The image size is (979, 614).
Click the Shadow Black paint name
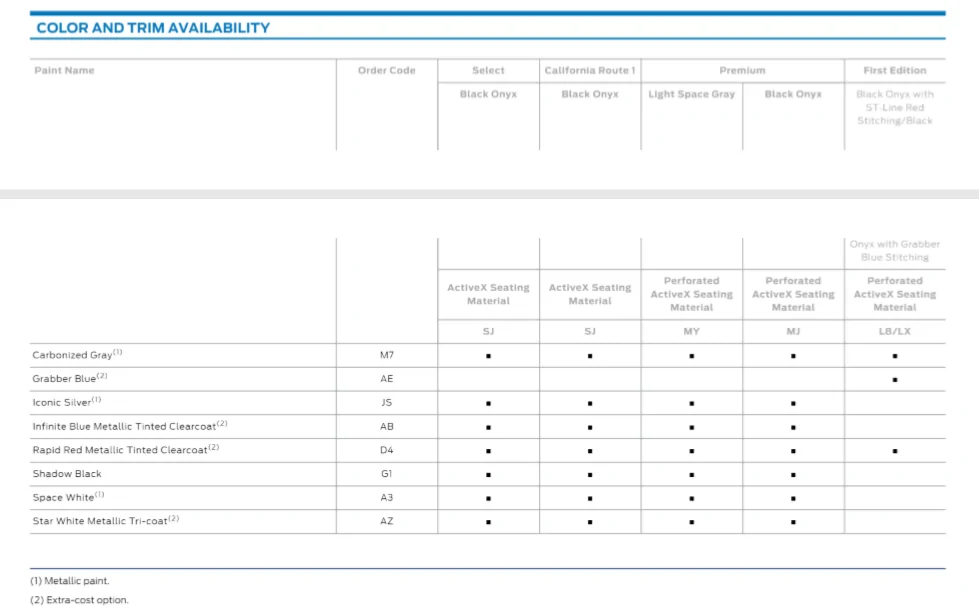67,474
